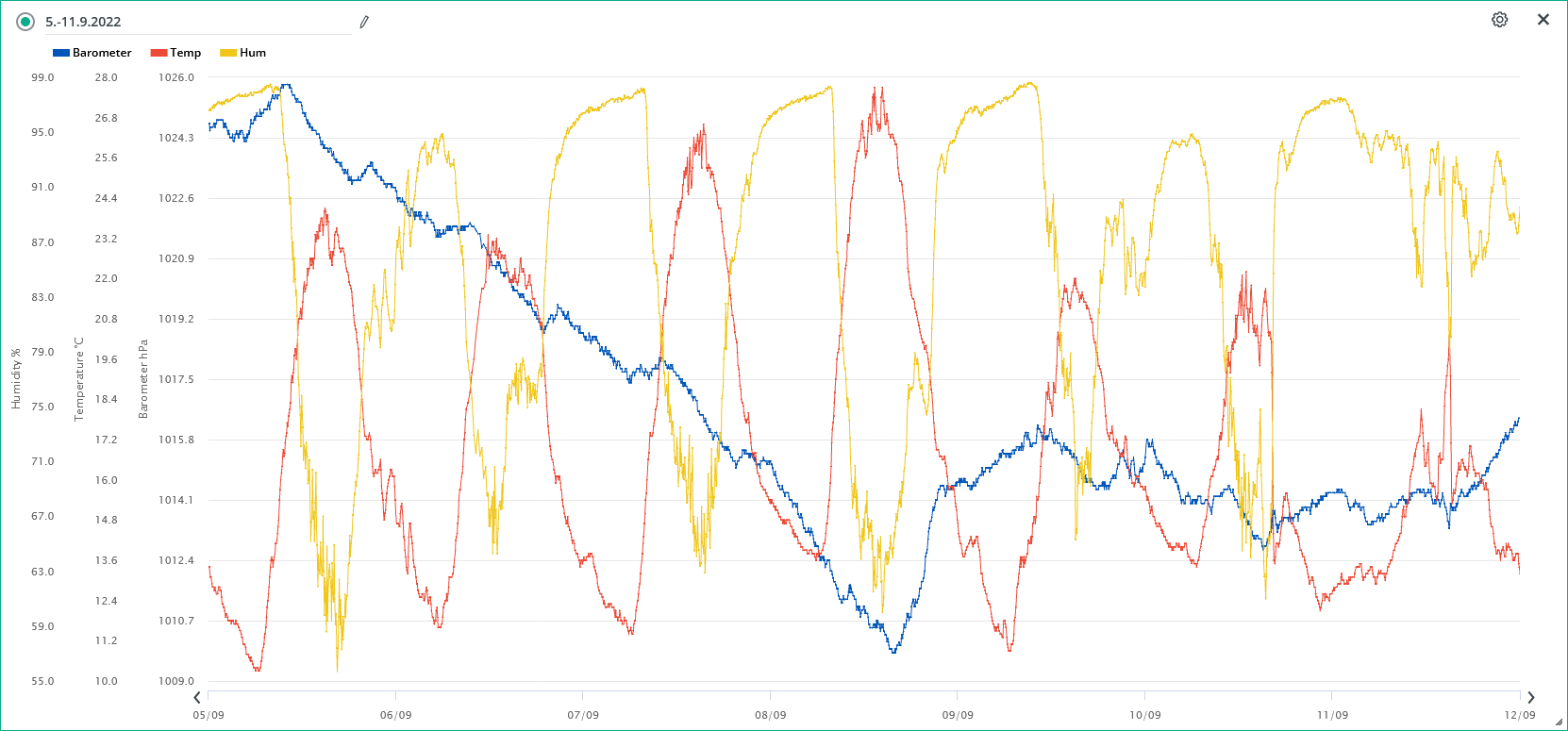Toggle the Hum legend entry

tap(252, 53)
